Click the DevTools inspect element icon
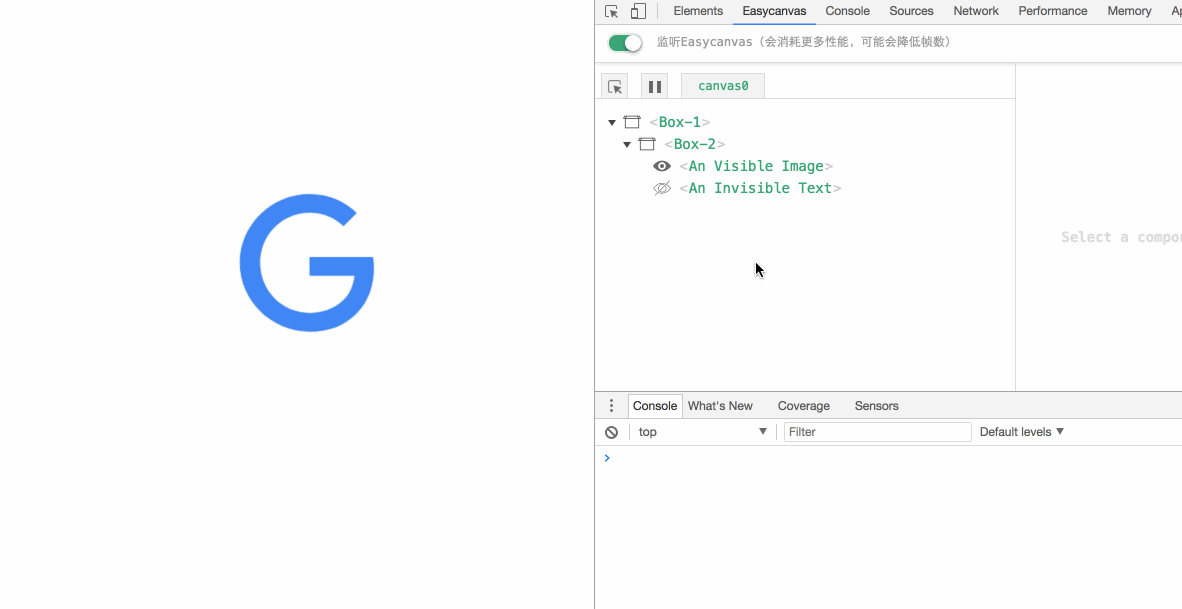 click(611, 11)
